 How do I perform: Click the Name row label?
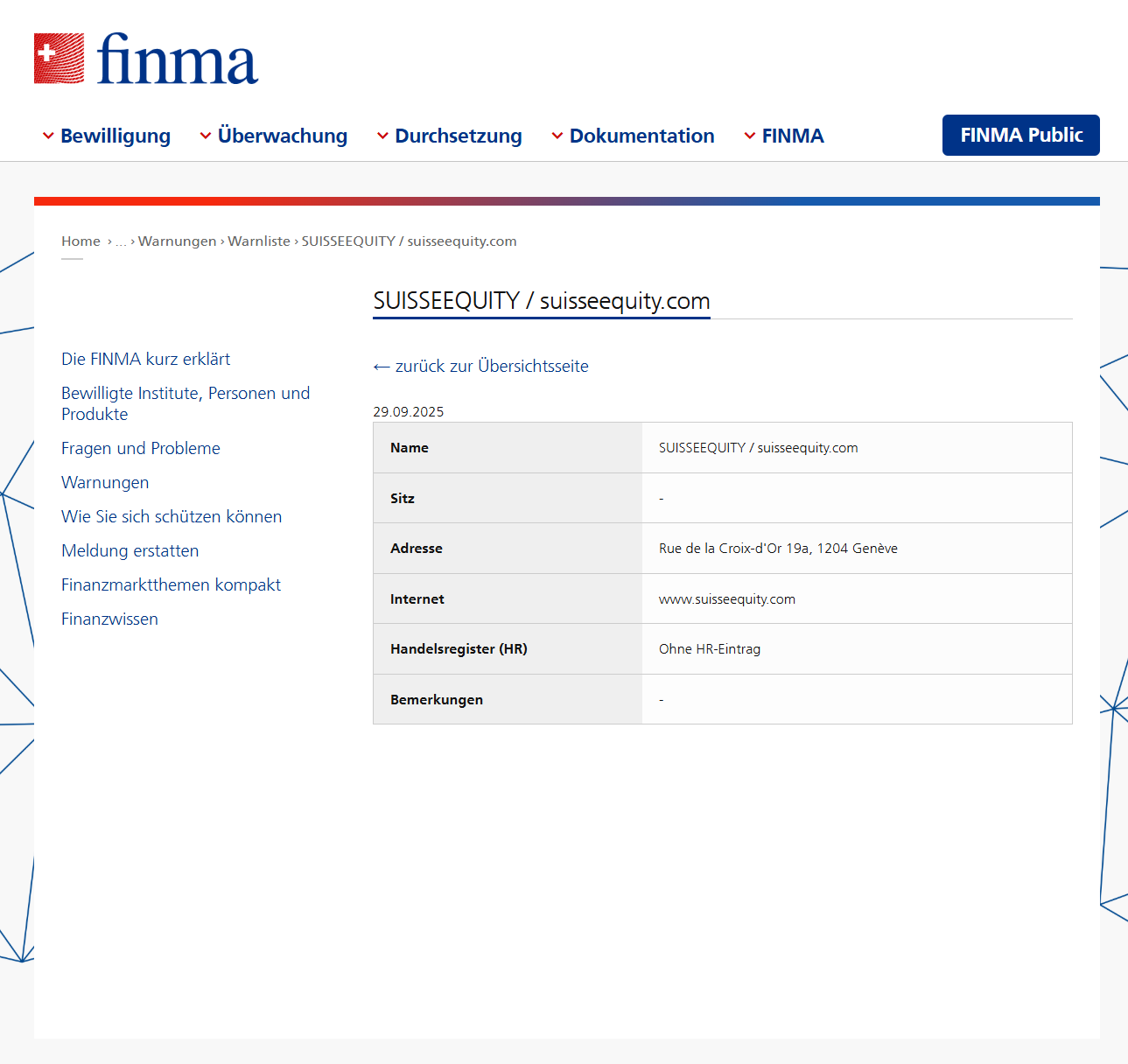pyautogui.click(x=410, y=448)
